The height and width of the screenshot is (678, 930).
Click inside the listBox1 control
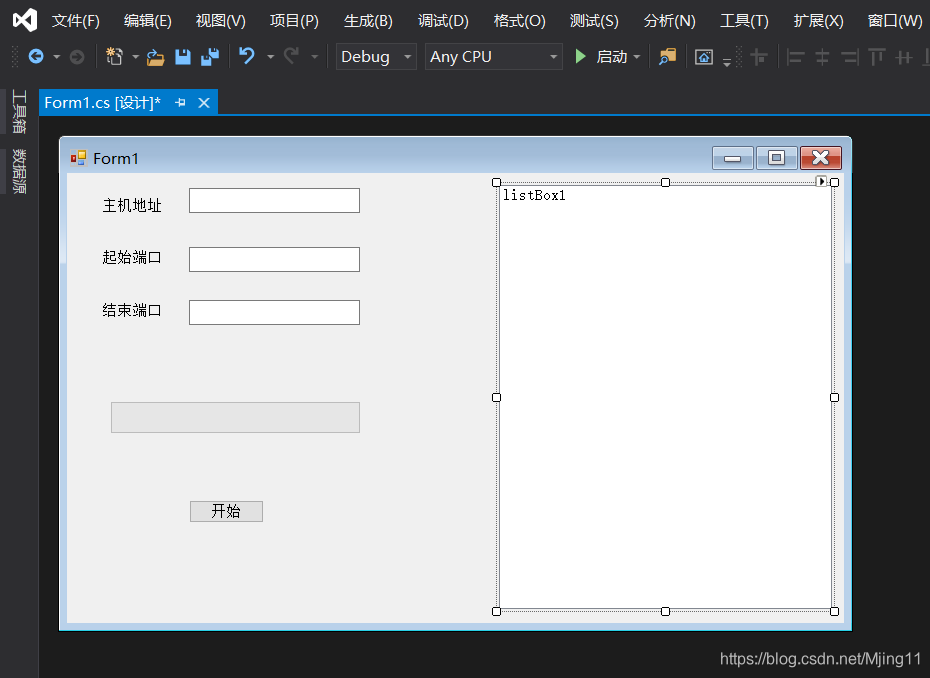coord(665,397)
